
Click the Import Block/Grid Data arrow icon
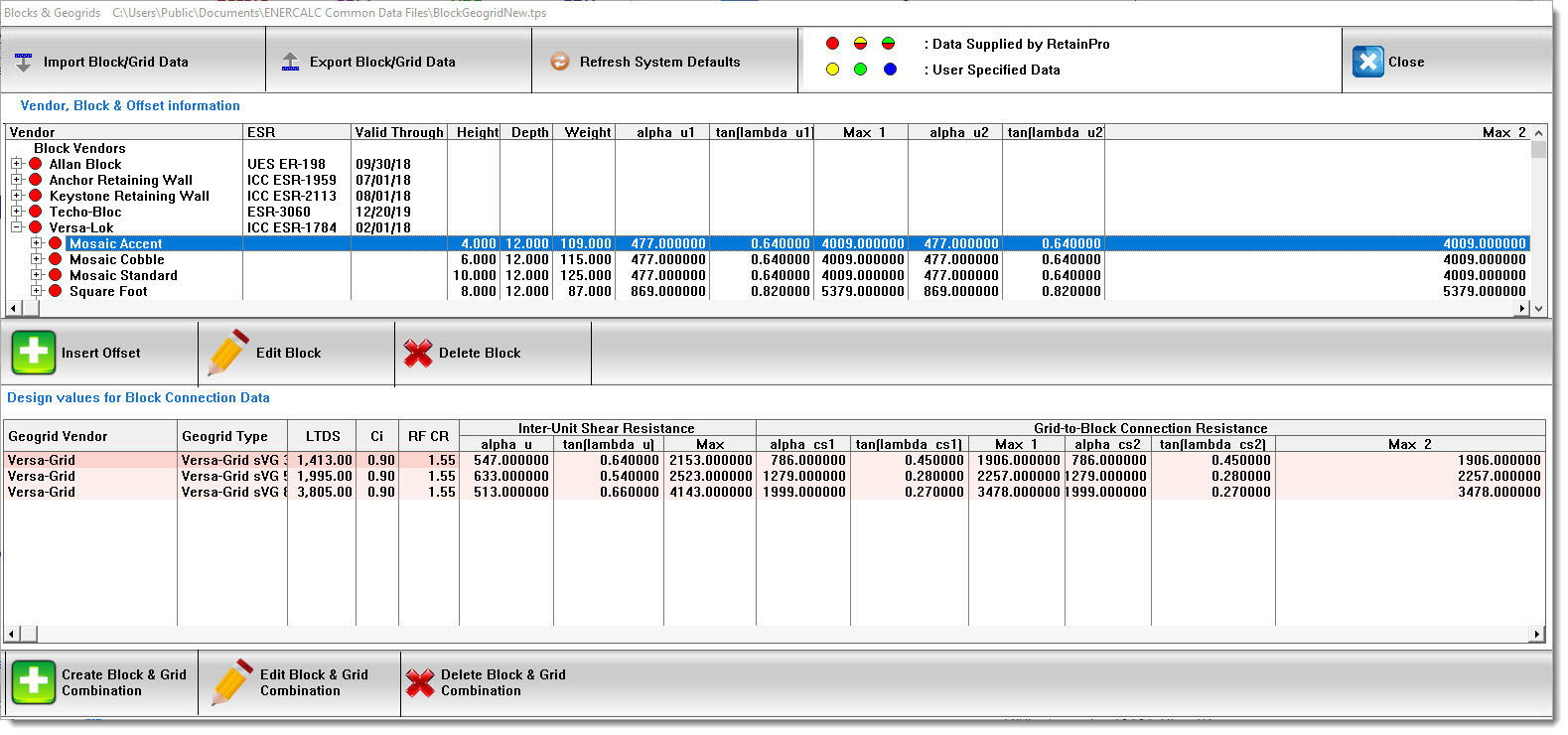click(x=23, y=62)
